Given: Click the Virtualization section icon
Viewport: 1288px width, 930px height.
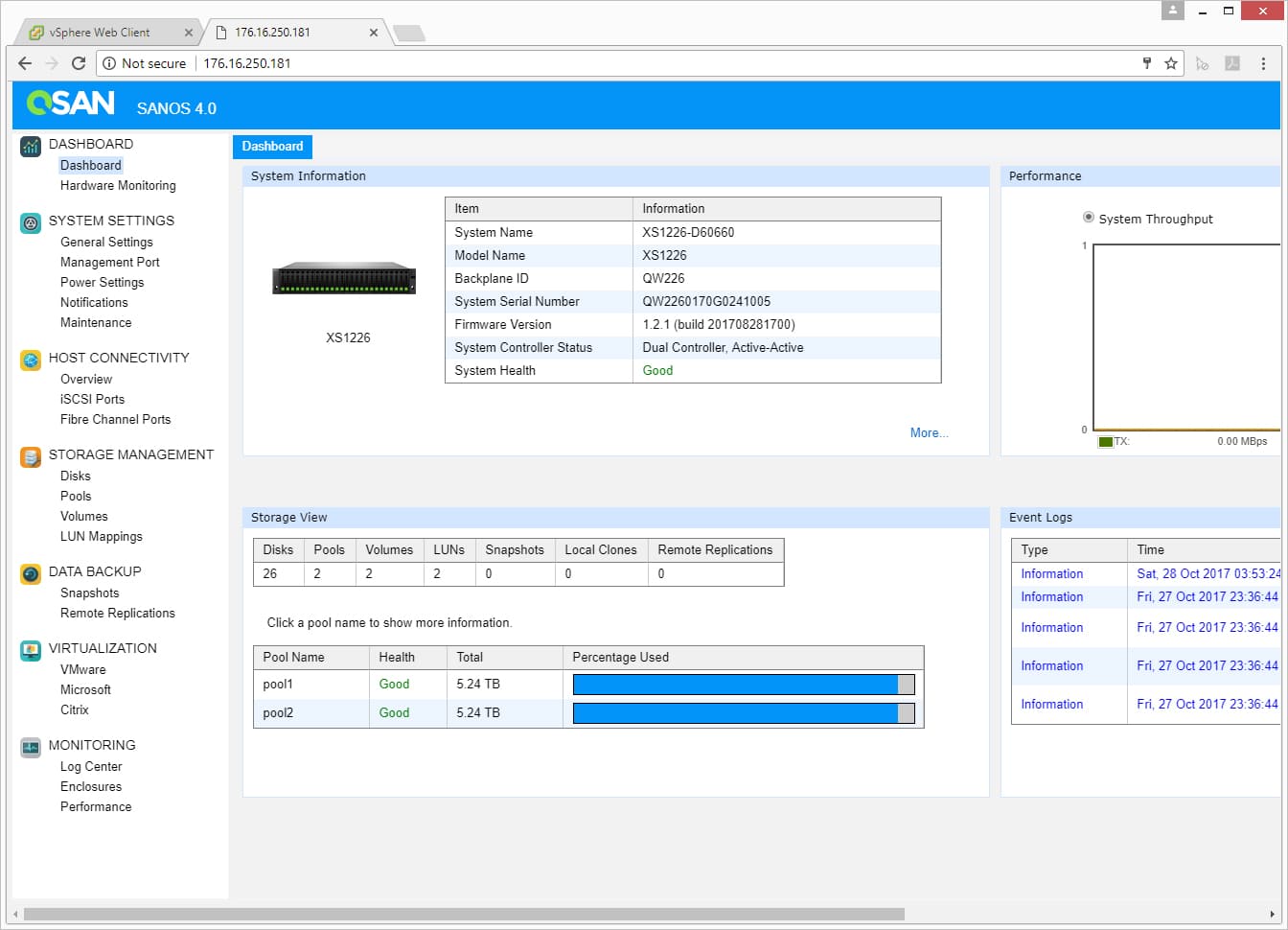Looking at the screenshot, I should (31, 651).
